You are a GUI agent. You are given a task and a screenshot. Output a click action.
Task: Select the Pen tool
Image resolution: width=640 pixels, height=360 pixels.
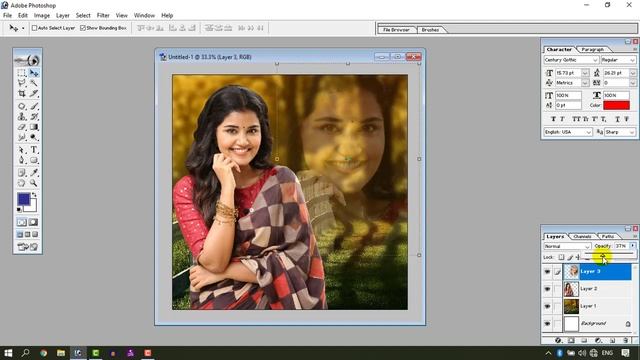(22, 160)
